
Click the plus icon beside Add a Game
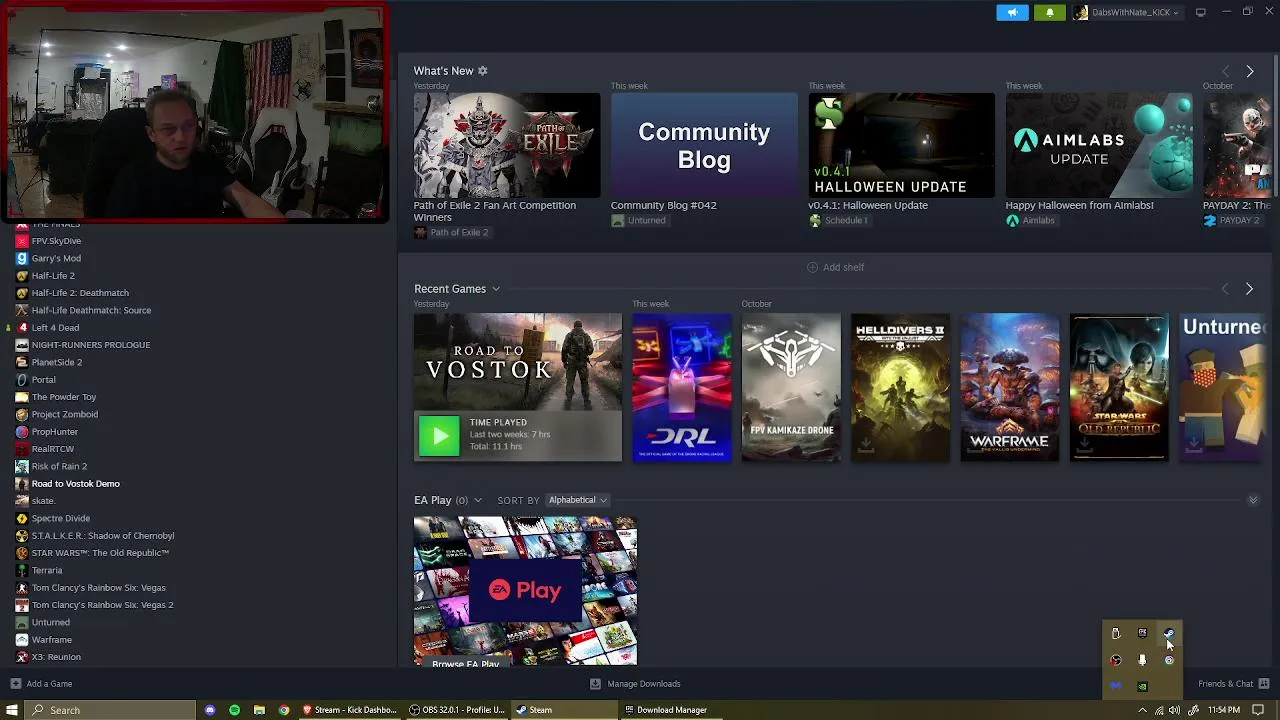(15, 684)
